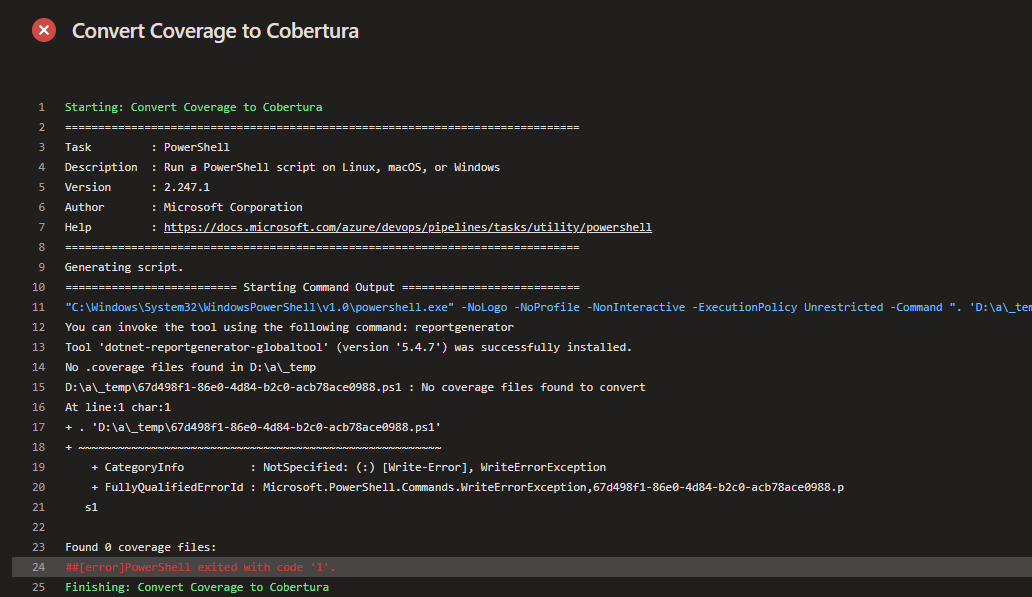Select the 'Found 0 coverage files:' line
Screen dimensions: 1032x597
coord(140,547)
